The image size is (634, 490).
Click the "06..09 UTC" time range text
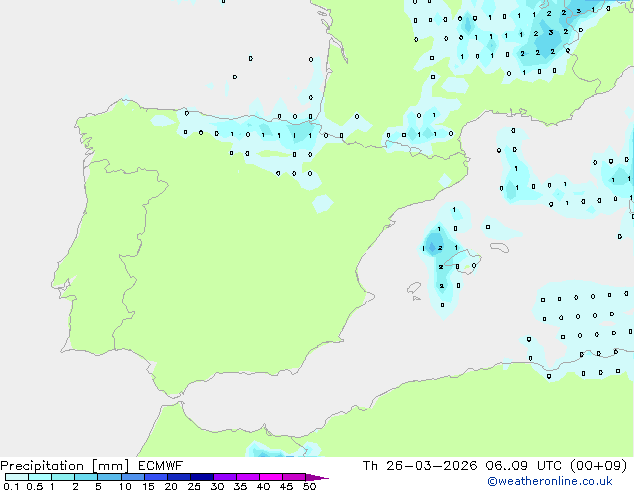(523, 466)
